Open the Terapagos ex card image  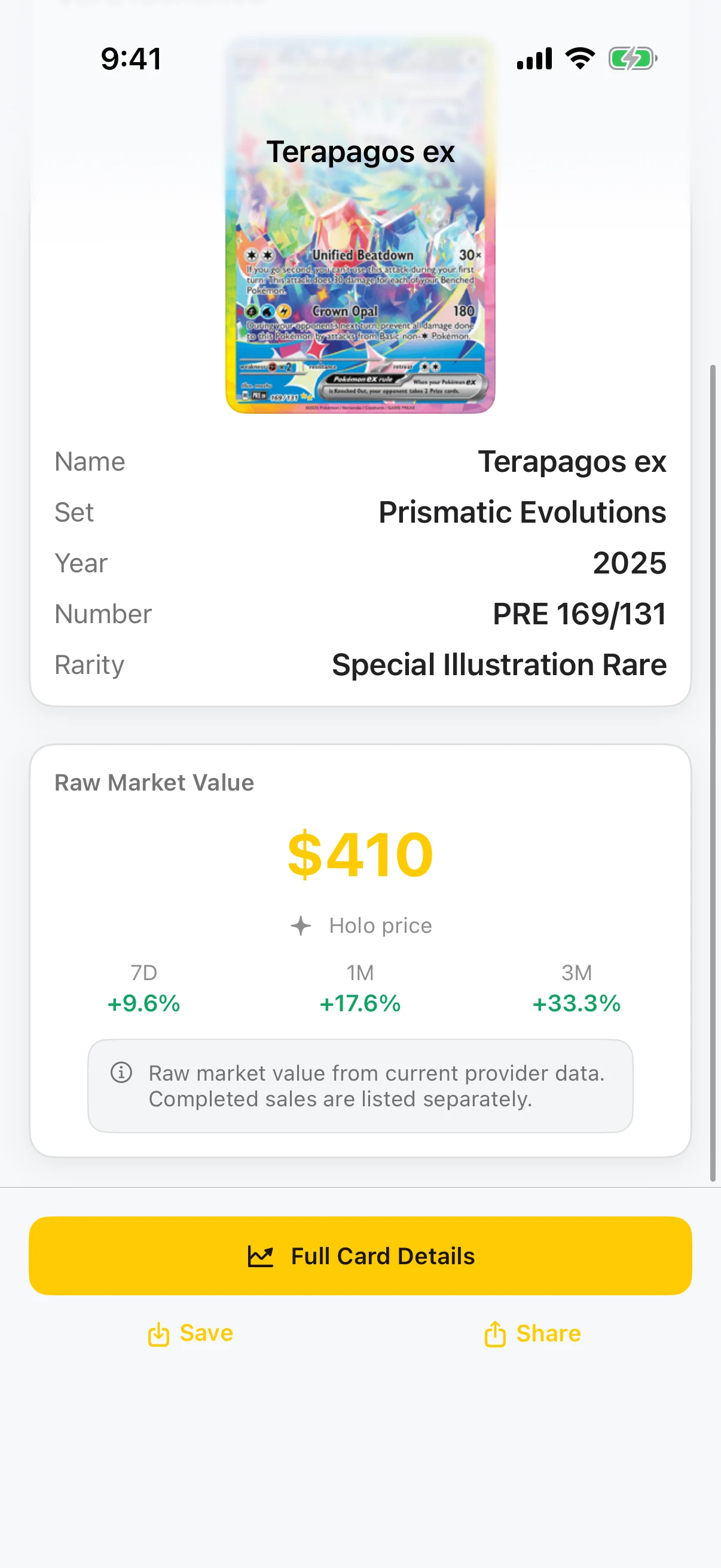[x=360, y=225]
